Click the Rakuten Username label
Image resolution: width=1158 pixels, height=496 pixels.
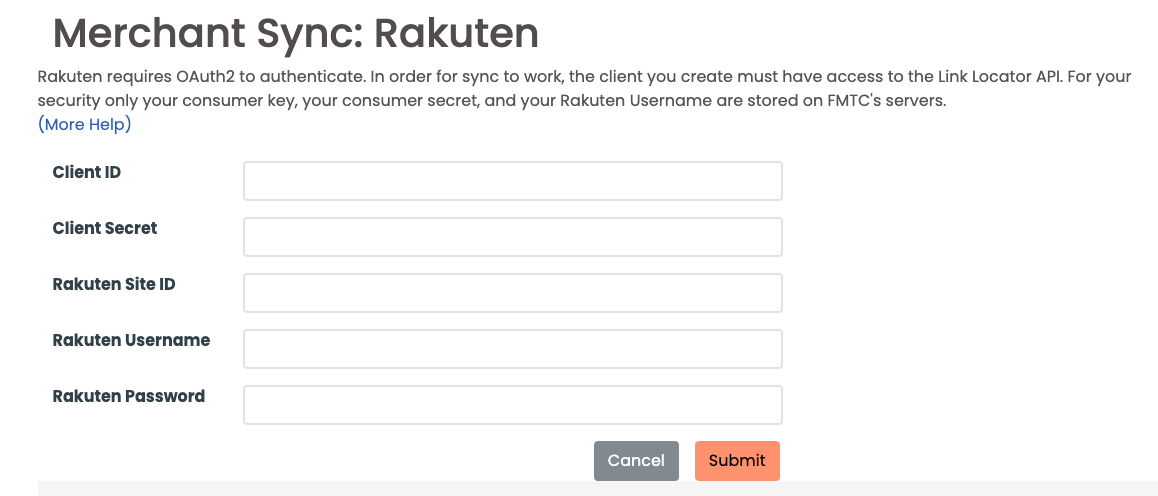pos(131,340)
